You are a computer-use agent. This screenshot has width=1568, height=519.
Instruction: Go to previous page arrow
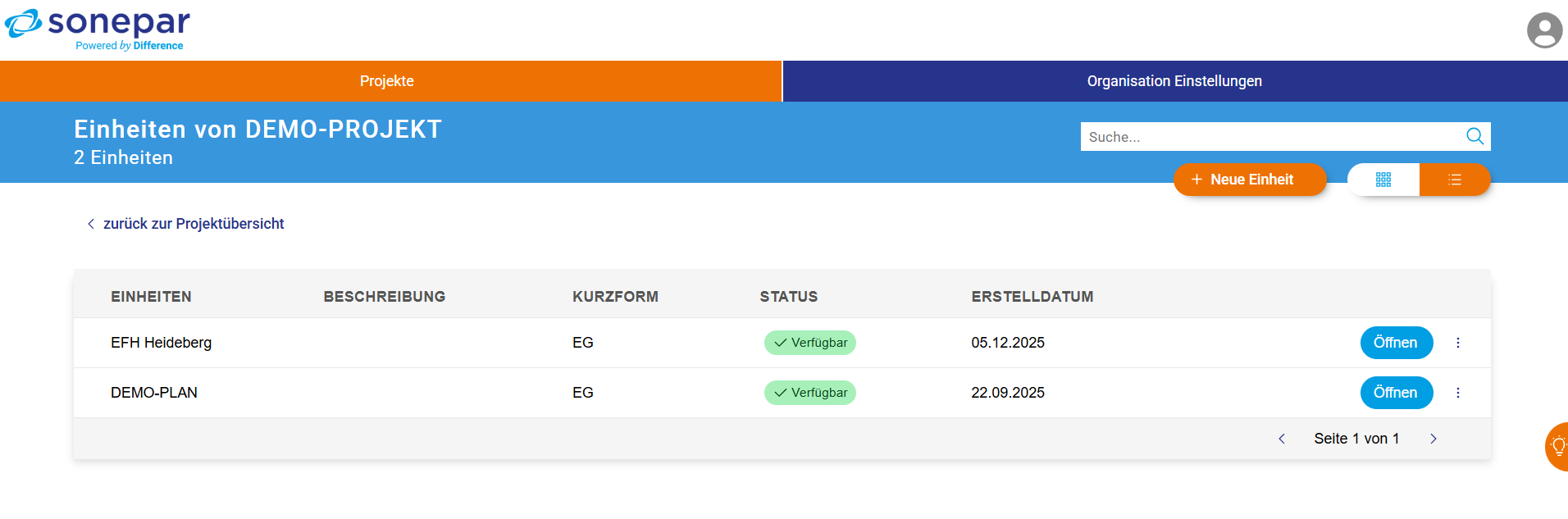coord(1282,439)
